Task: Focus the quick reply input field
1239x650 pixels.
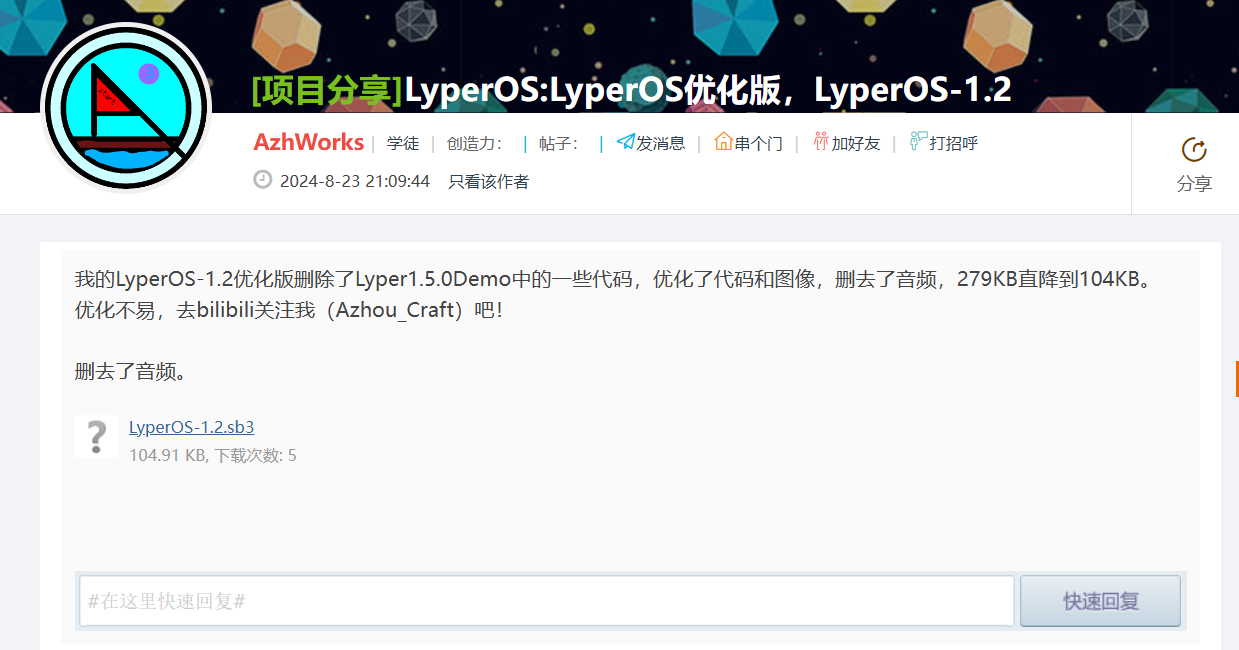Action: click(x=547, y=601)
